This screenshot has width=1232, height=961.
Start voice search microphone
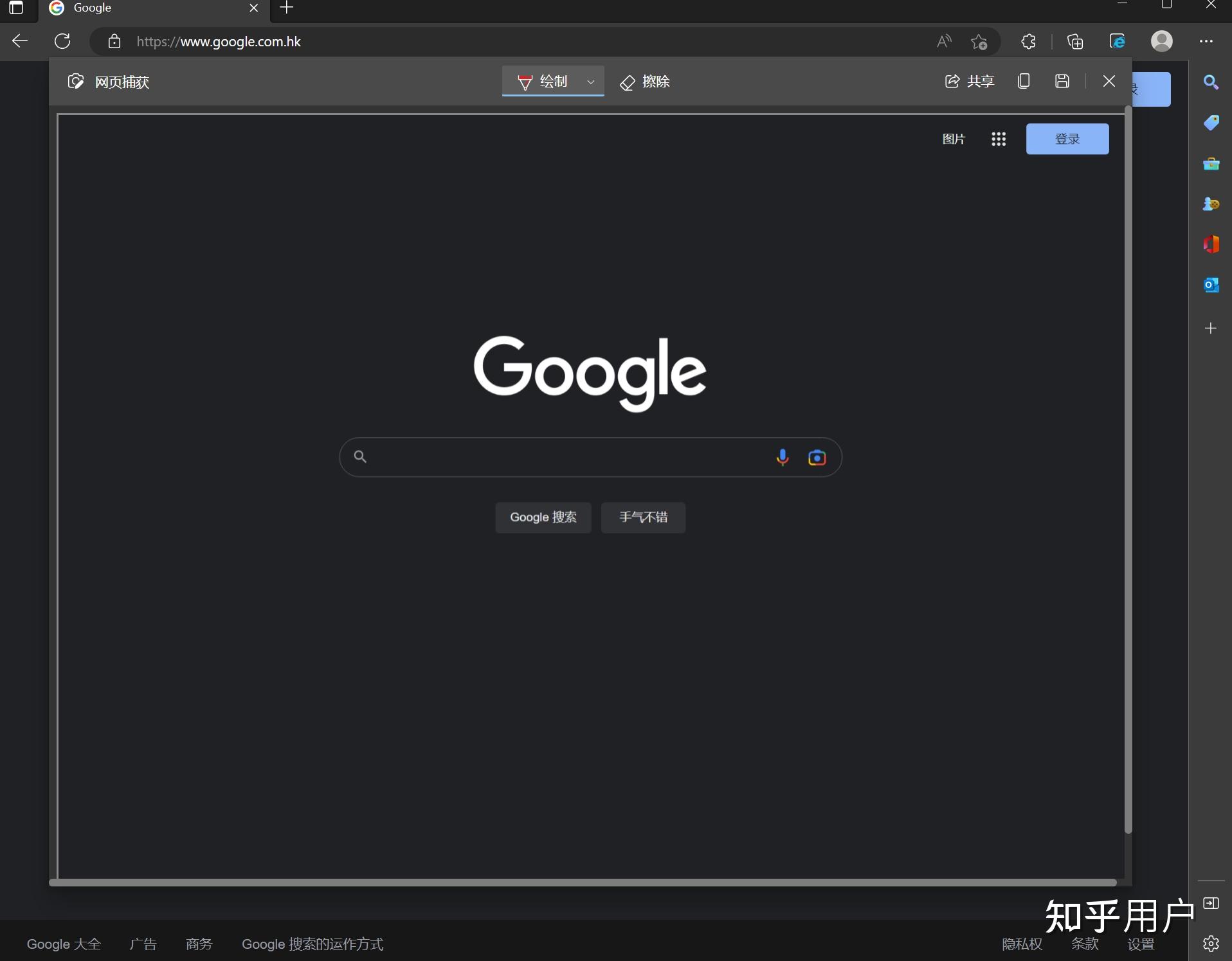(x=783, y=457)
